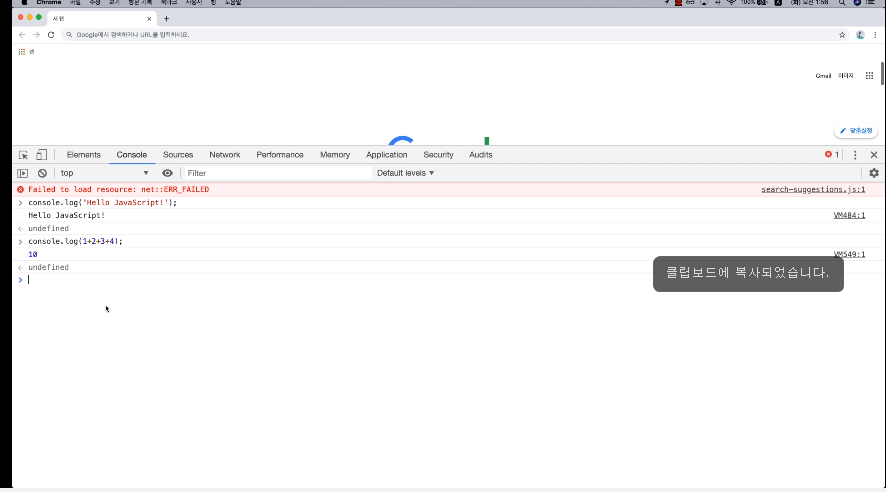The image size is (886, 492).
Task: Open the Audits tab
Action: (481, 155)
